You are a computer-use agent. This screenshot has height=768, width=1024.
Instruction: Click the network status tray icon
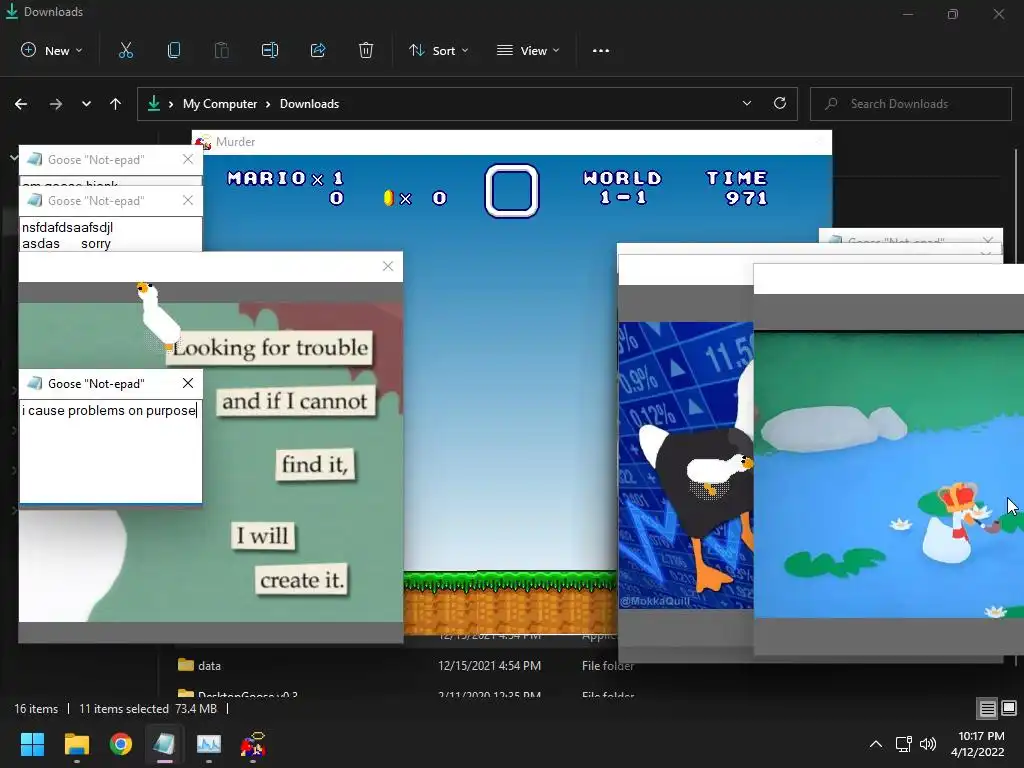point(903,744)
